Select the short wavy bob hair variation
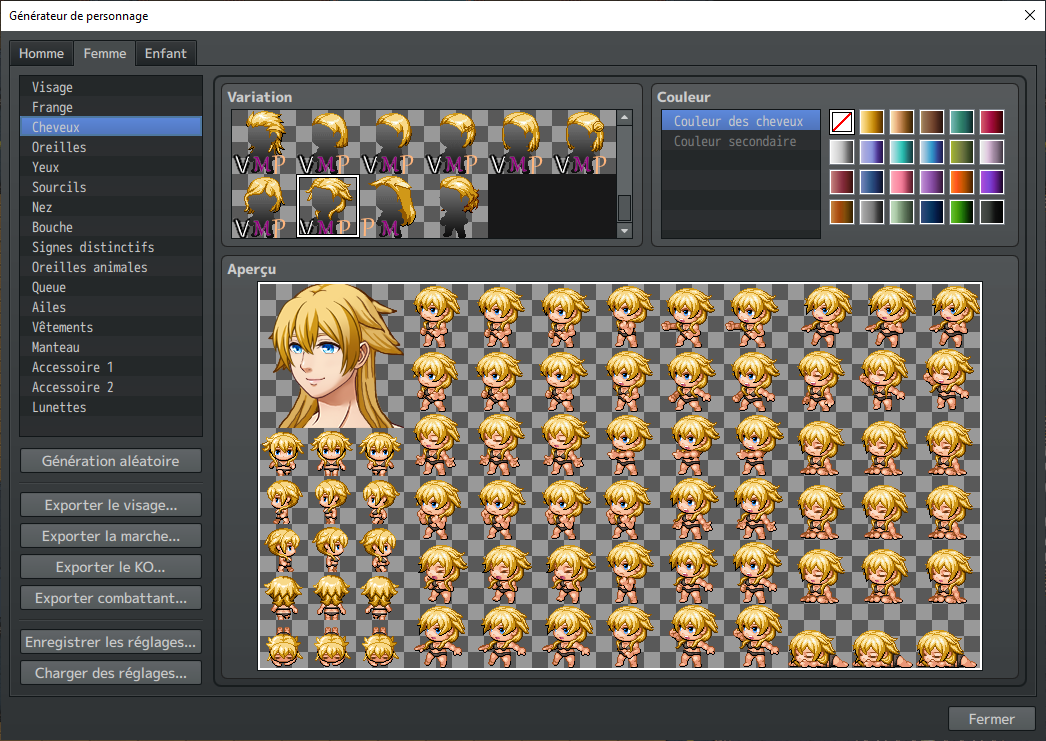This screenshot has height=741, width=1046. (264, 206)
